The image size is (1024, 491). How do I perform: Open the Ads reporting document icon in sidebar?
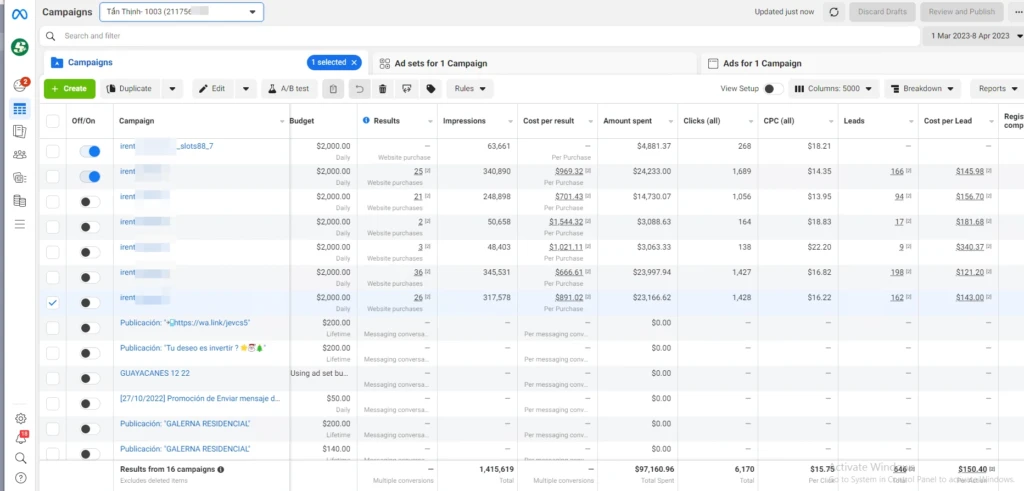click(x=20, y=131)
